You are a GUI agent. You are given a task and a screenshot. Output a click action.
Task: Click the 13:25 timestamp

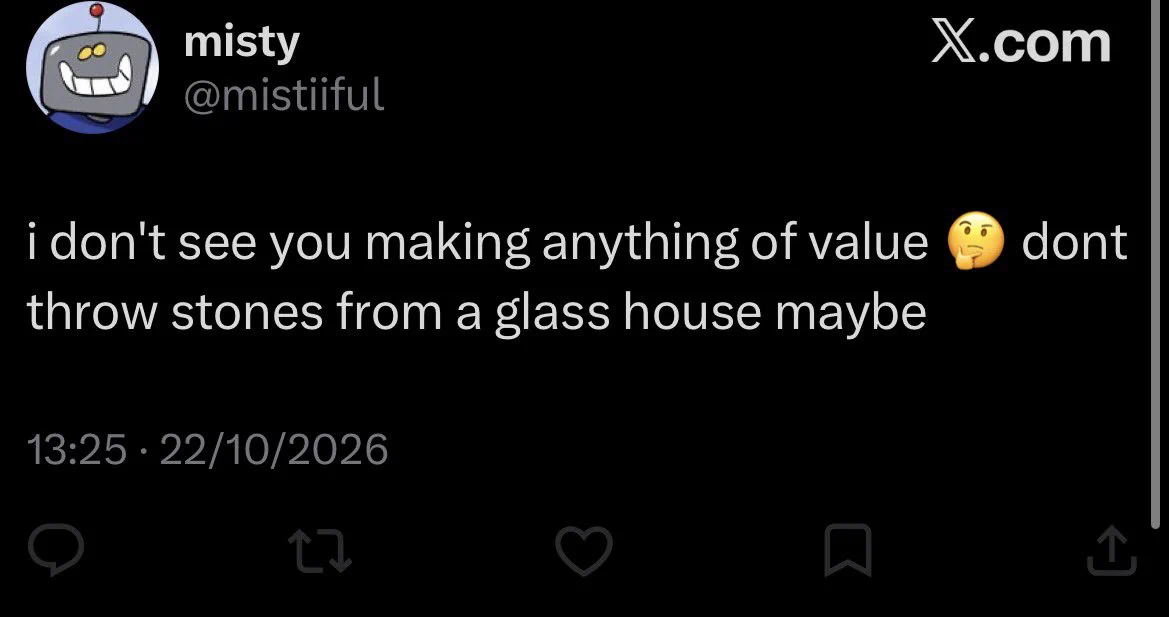[77, 450]
